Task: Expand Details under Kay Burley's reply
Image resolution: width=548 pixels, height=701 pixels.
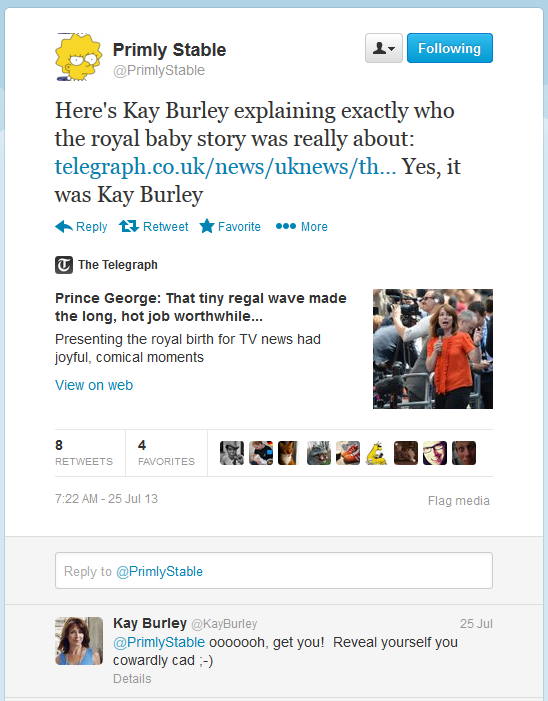Action: pyautogui.click(x=132, y=679)
